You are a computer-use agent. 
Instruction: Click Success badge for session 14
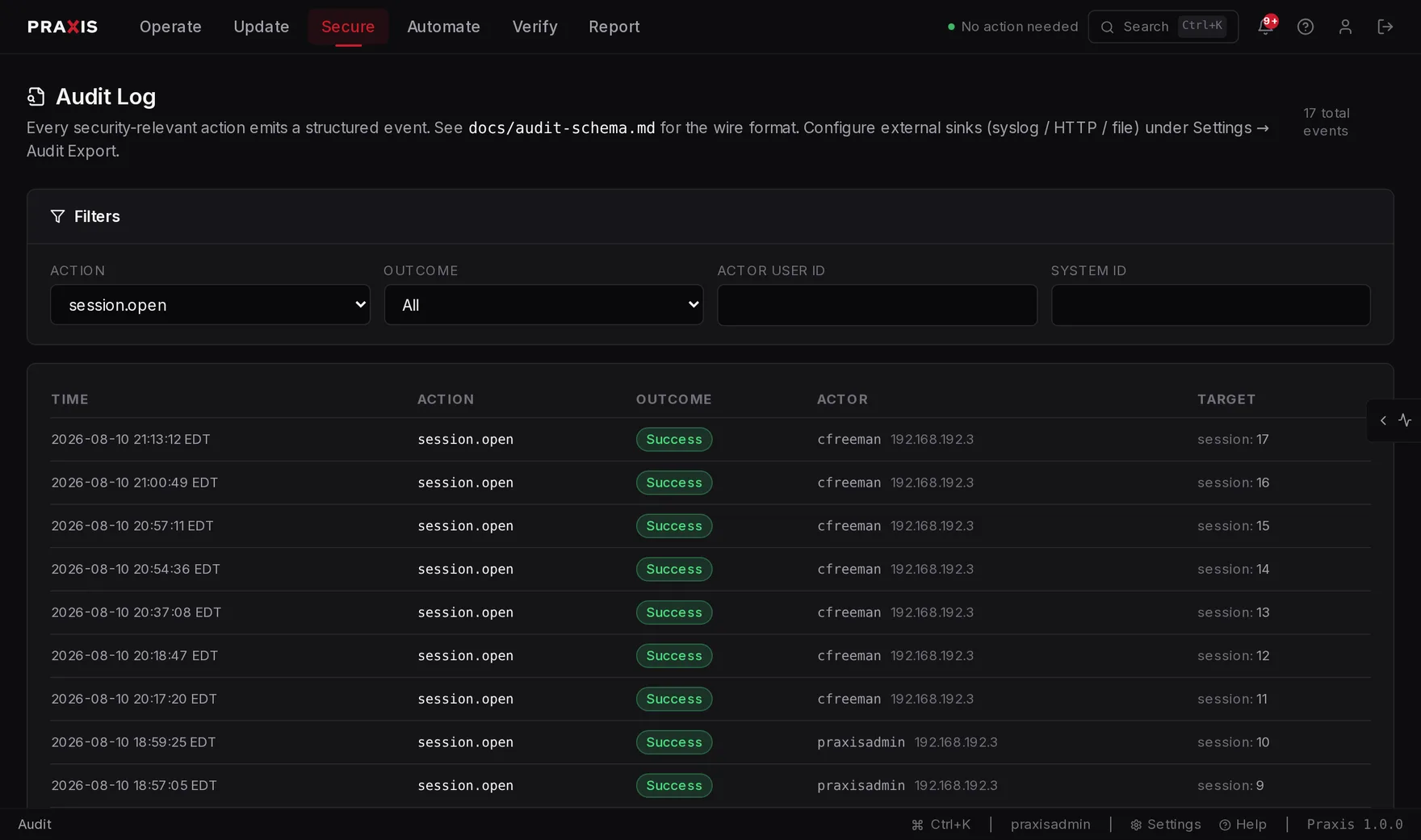coord(674,569)
